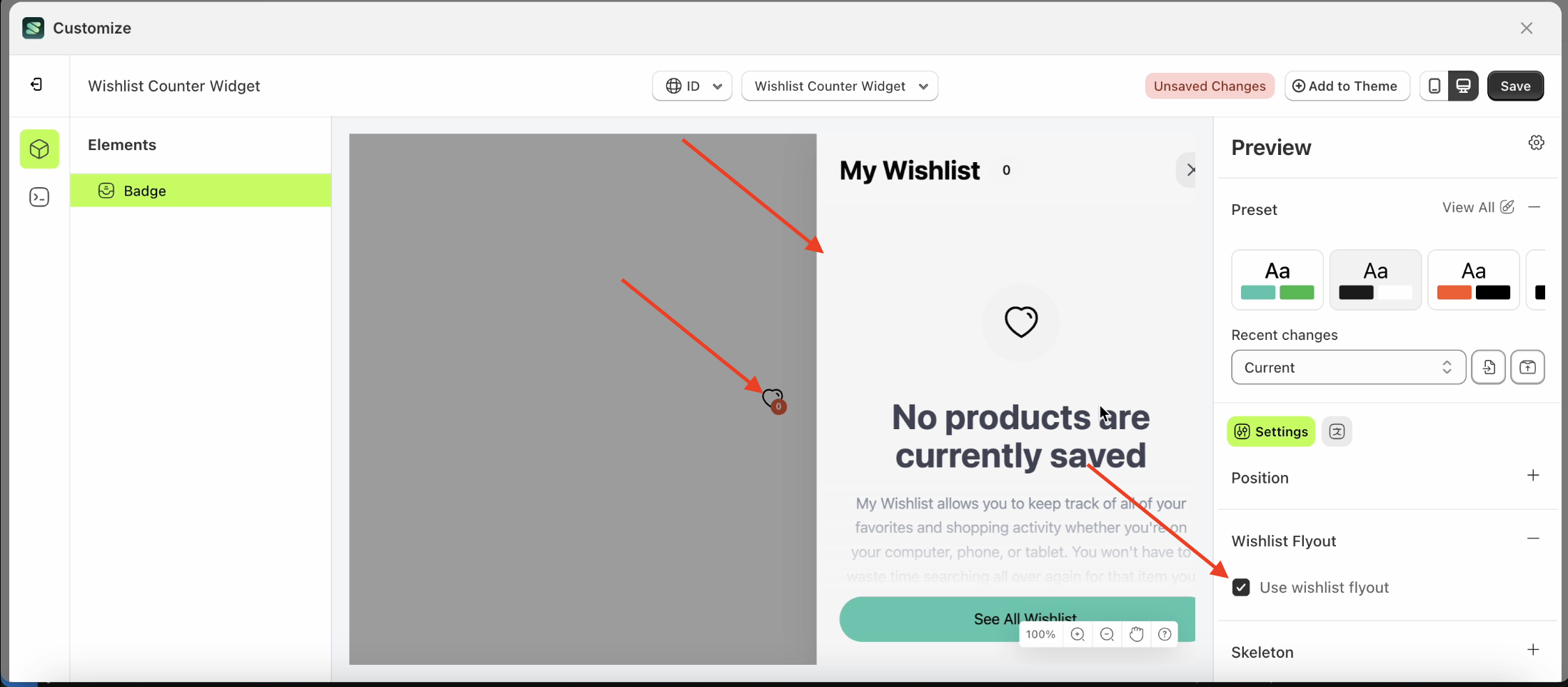This screenshot has height=687, width=1568.
Task: Select the Badge element
Action: click(201, 191)
